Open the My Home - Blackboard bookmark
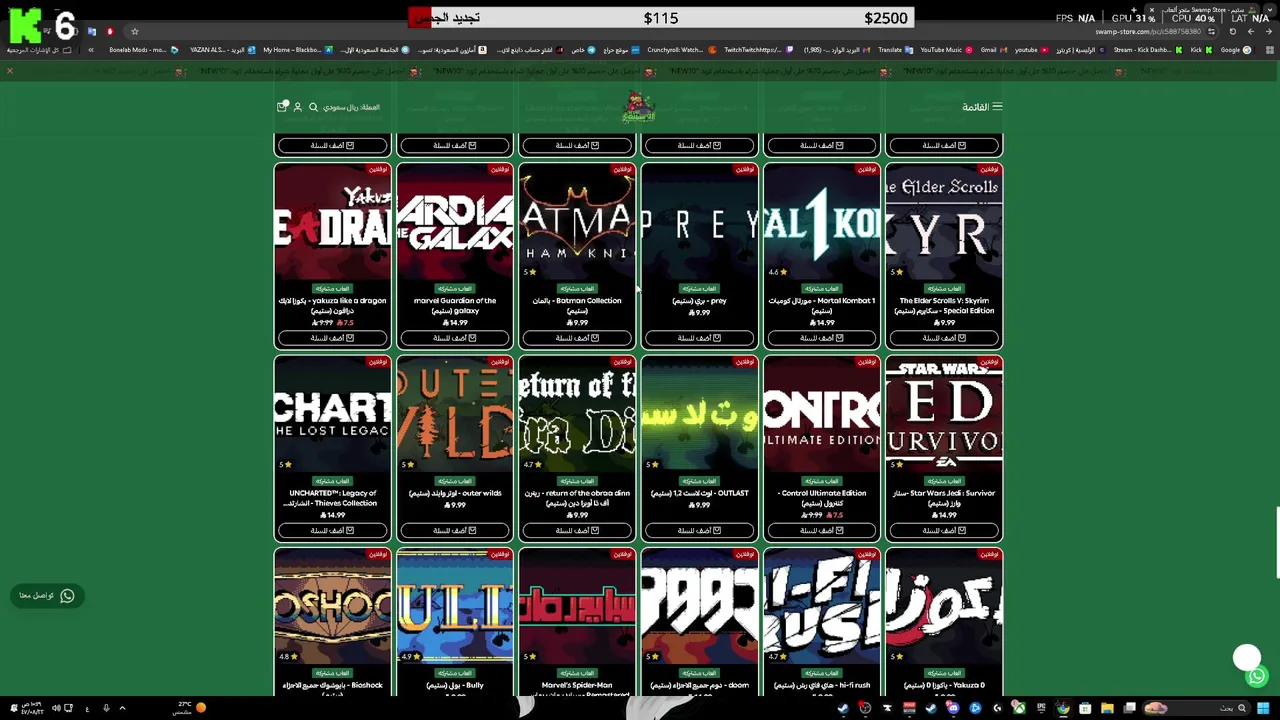Screen dimensions: 1280x720 tap(298, 50)
